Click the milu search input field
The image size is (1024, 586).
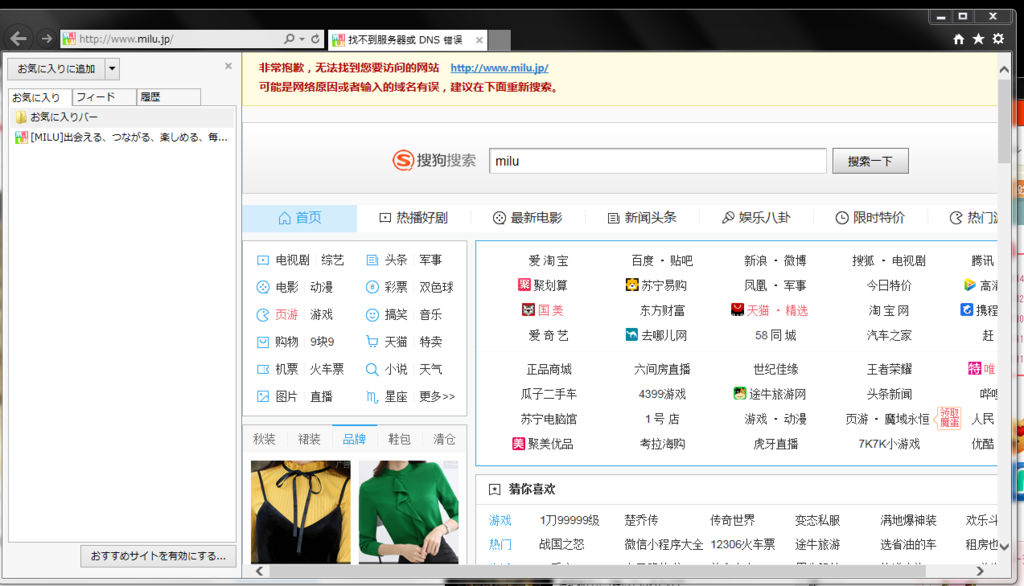(657, 161)
